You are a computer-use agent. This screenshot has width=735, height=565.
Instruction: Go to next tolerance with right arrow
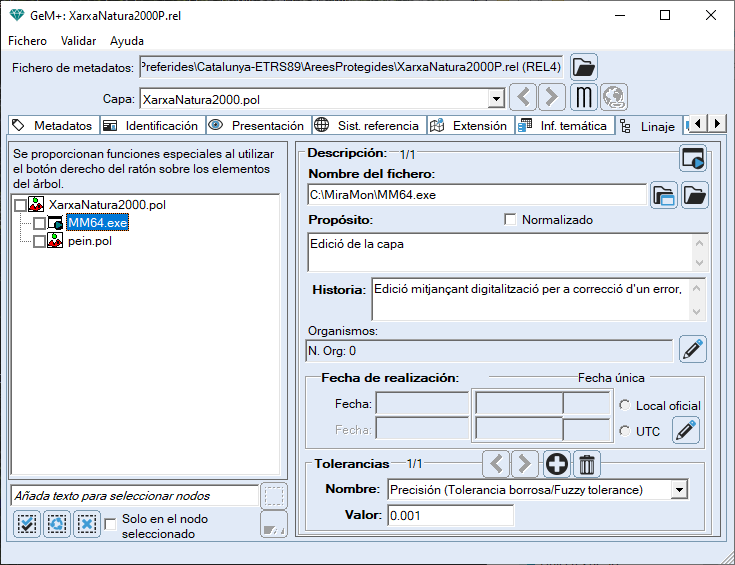[x=524, y=464]
